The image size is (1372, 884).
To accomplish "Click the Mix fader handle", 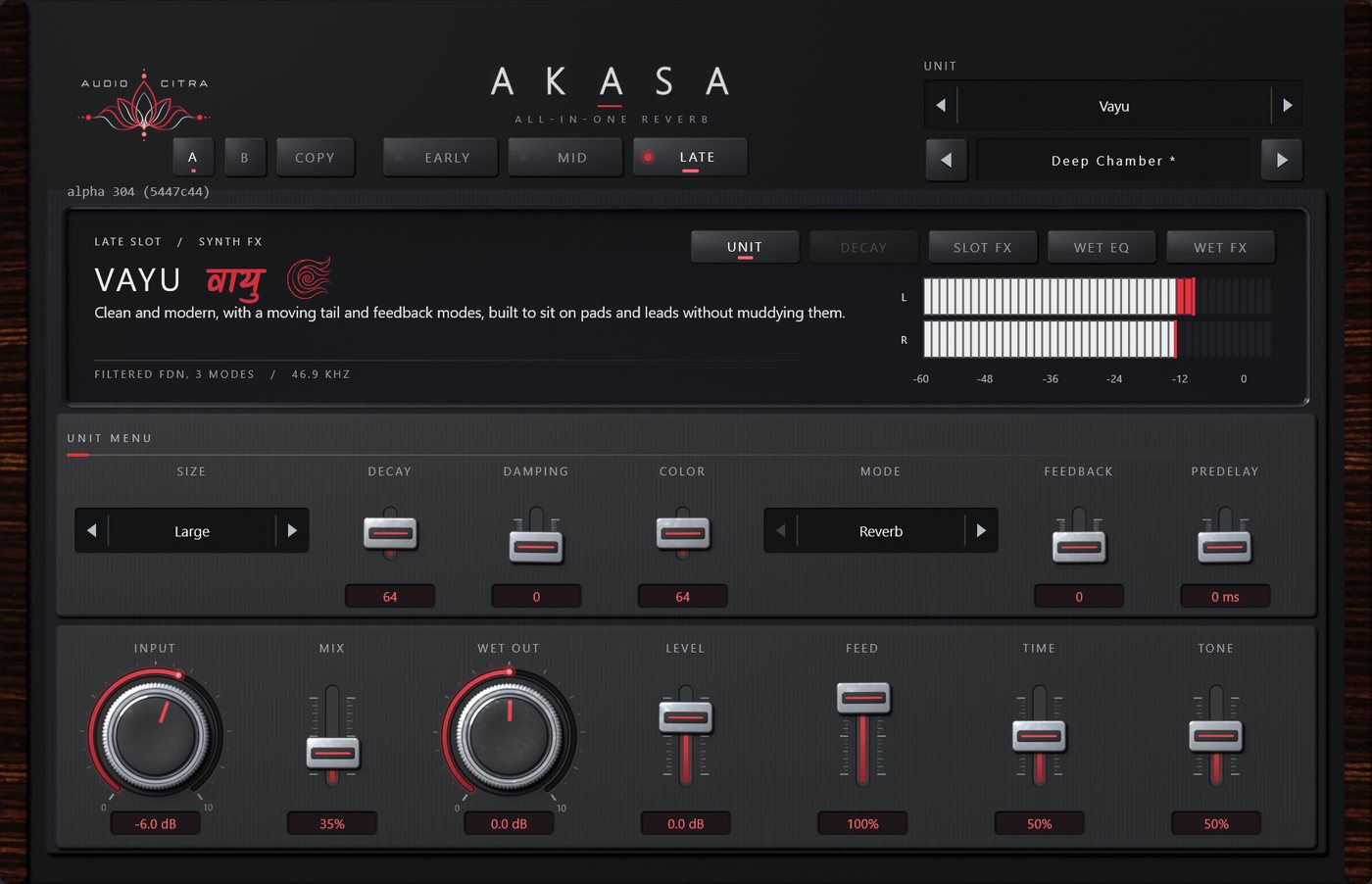I will [332, 753].
